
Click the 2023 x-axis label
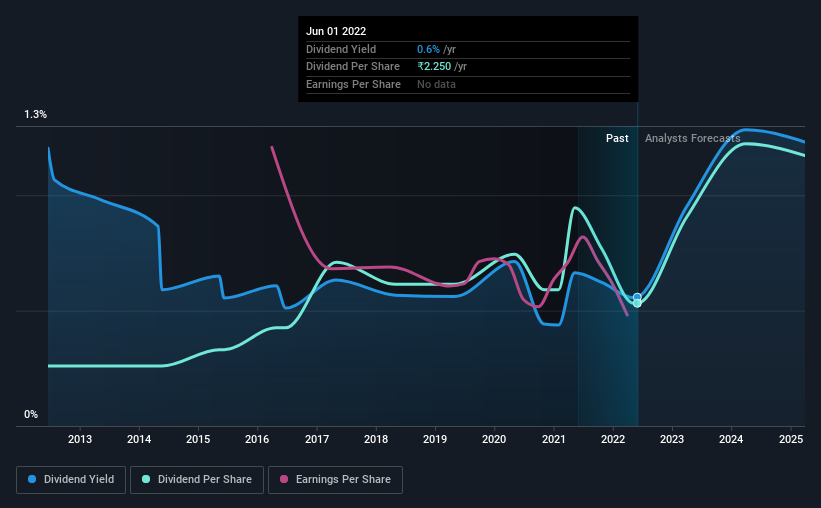672,439
